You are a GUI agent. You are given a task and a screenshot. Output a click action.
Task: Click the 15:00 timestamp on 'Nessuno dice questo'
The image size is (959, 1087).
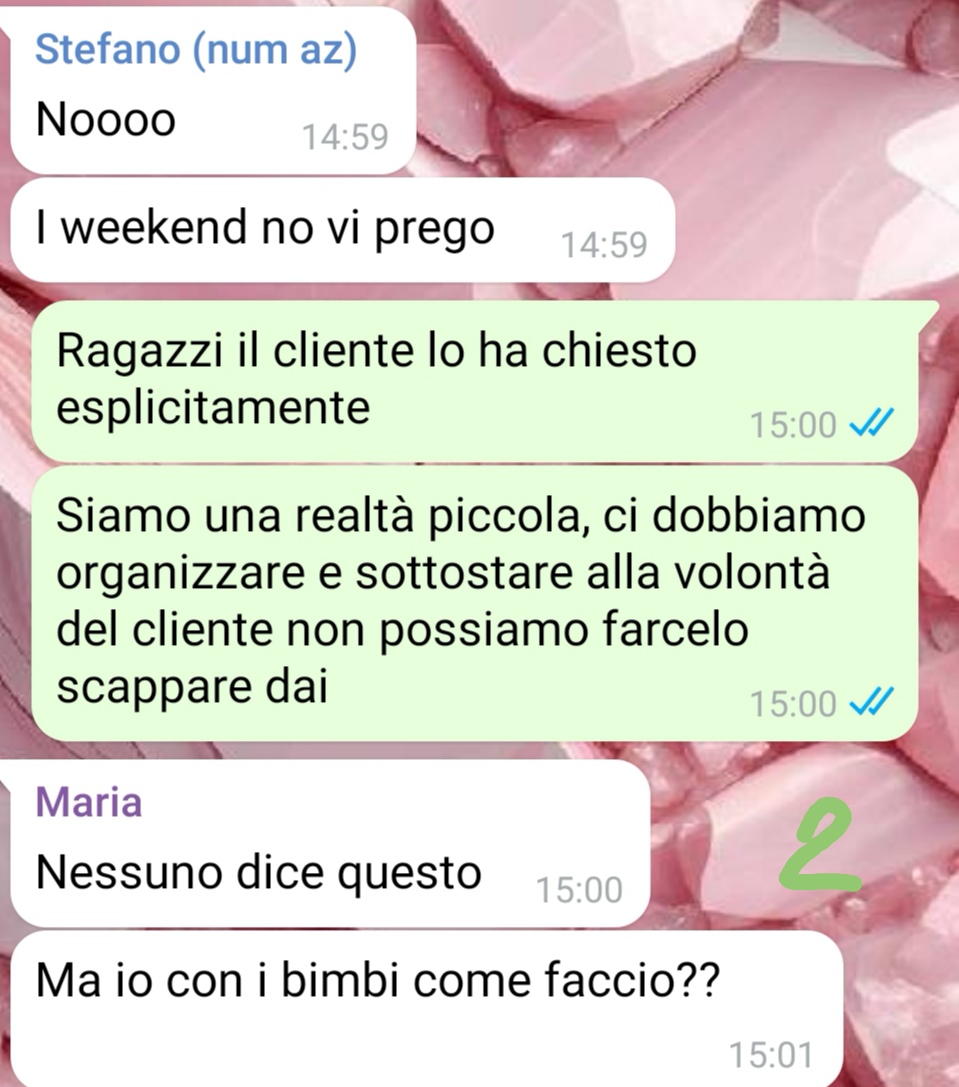tap(579, 890)
